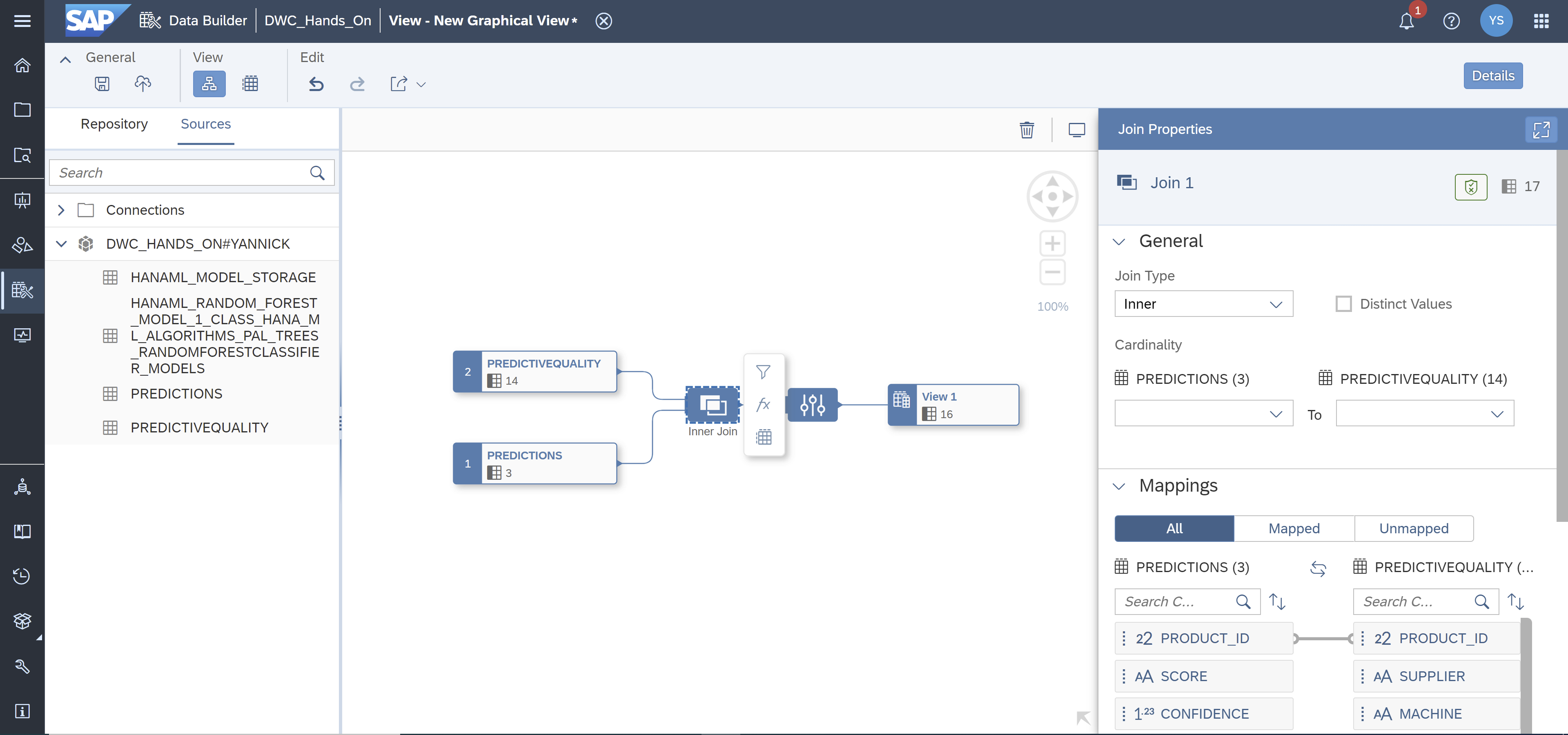The image size is (1568, 735).
Task: Open the Sources tab
Action: pyautogui.click(x=206, y=123)
